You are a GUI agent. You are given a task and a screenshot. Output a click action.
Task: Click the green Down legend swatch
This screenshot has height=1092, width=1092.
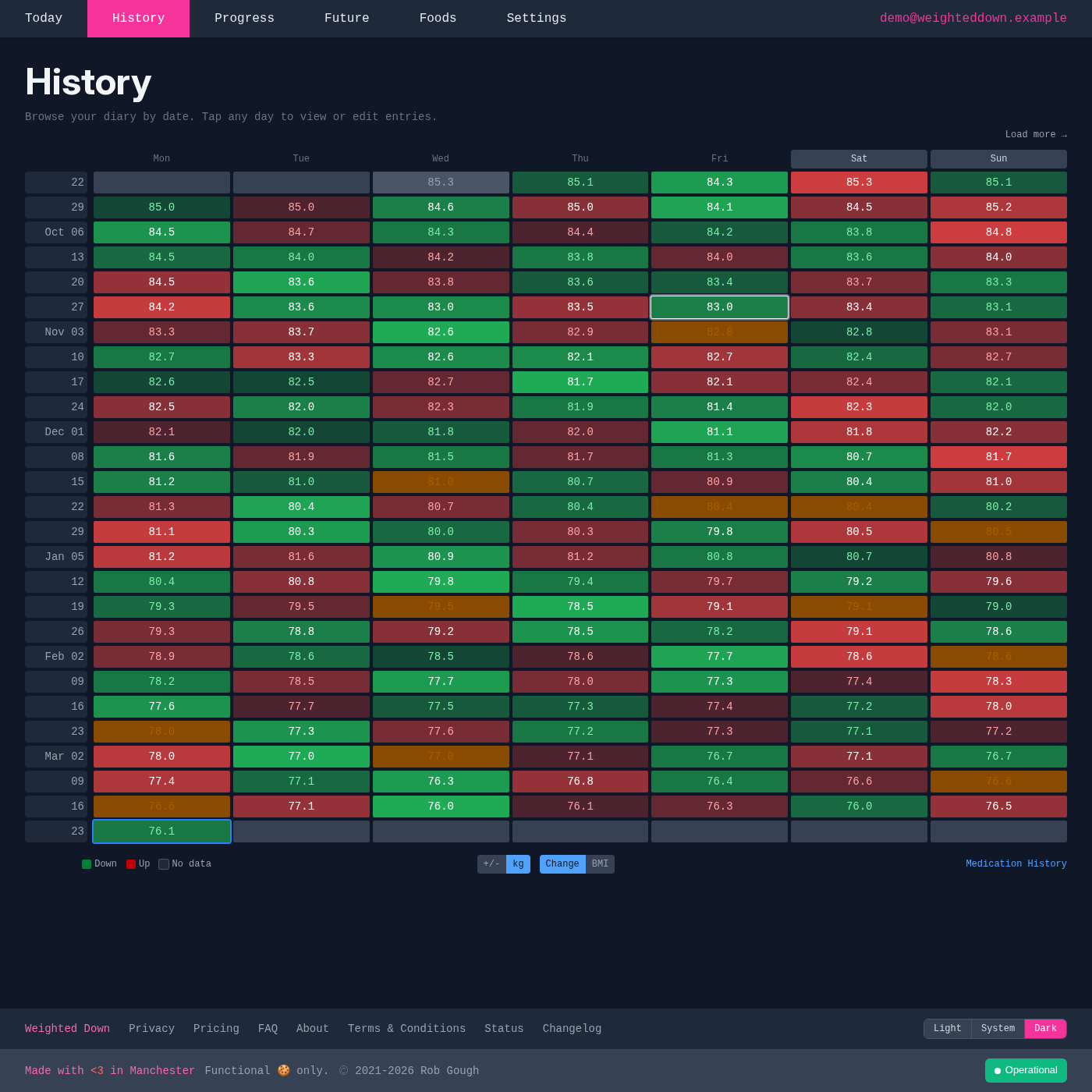point(86,863)
